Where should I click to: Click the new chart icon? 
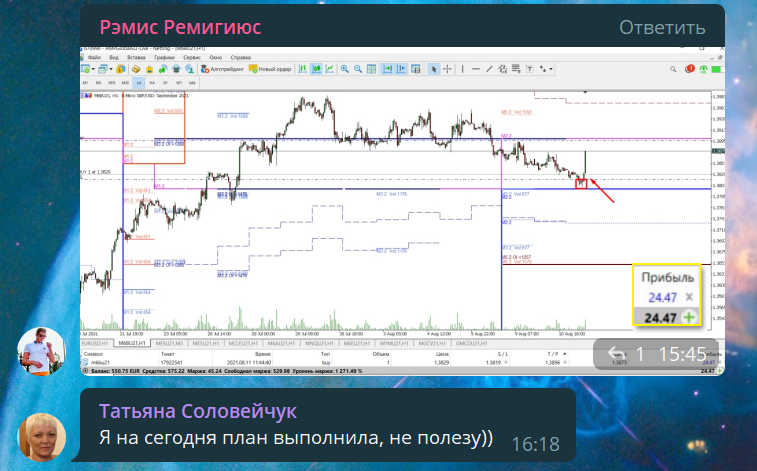click(85, 69)
